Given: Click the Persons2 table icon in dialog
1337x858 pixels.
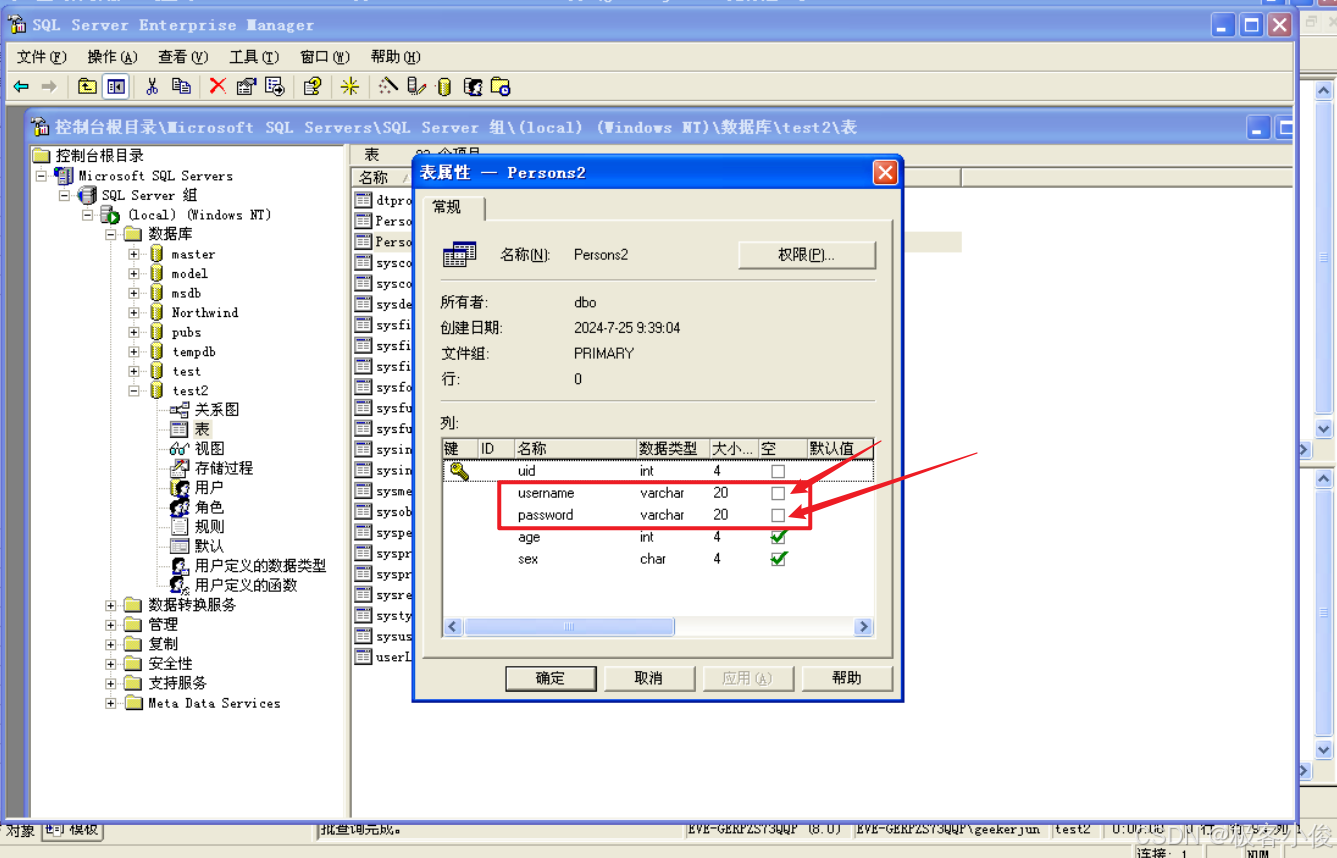Looking at the screenshot, I should pyautogui.click(x=460, y=255).
